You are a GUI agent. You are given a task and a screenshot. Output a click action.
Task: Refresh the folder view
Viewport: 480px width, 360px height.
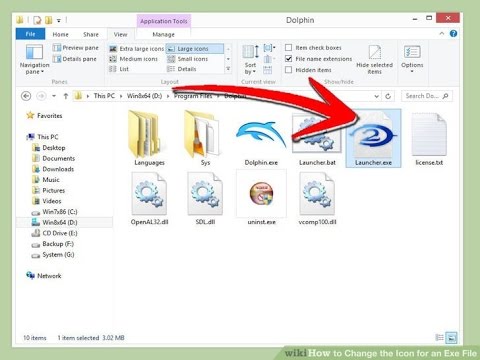388,96
